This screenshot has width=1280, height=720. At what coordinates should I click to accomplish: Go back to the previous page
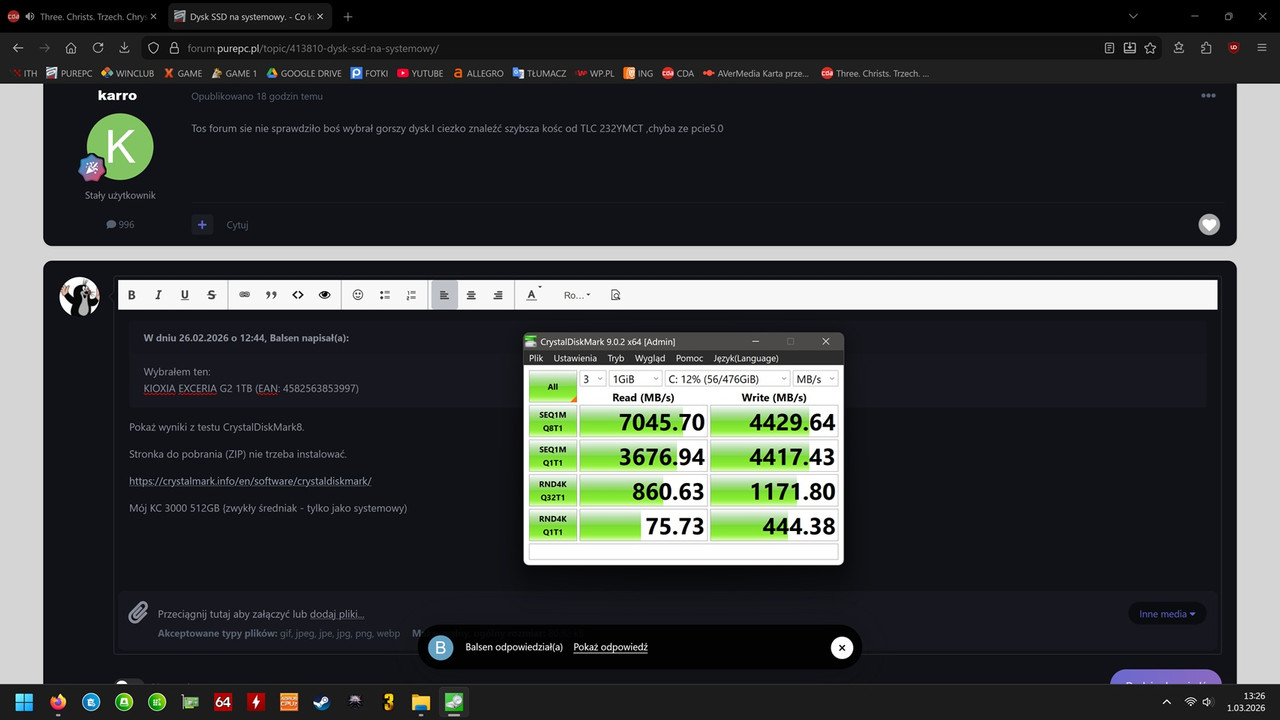tap(18, 47)
